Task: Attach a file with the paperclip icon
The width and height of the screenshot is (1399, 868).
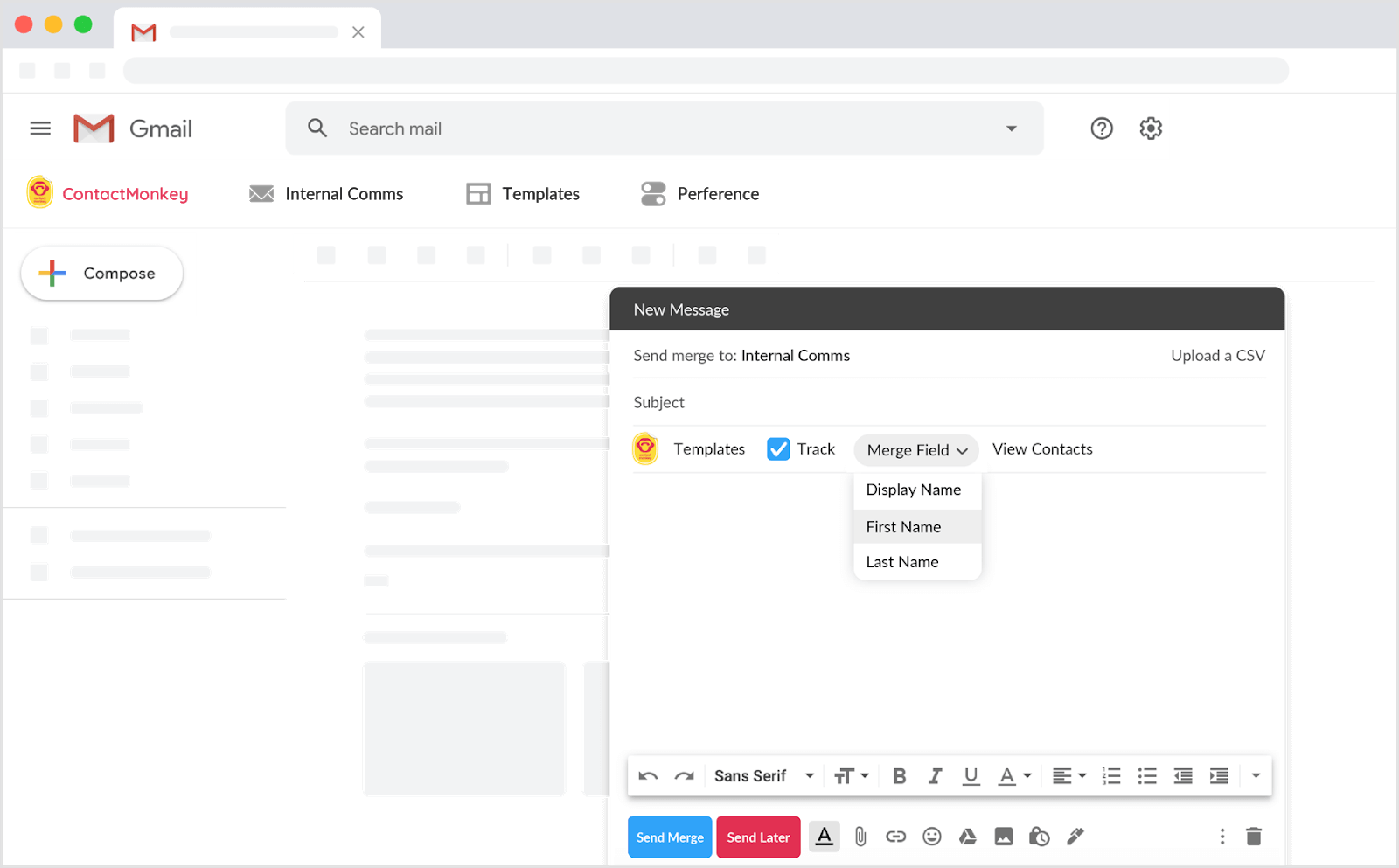Action: click(860, 837)
